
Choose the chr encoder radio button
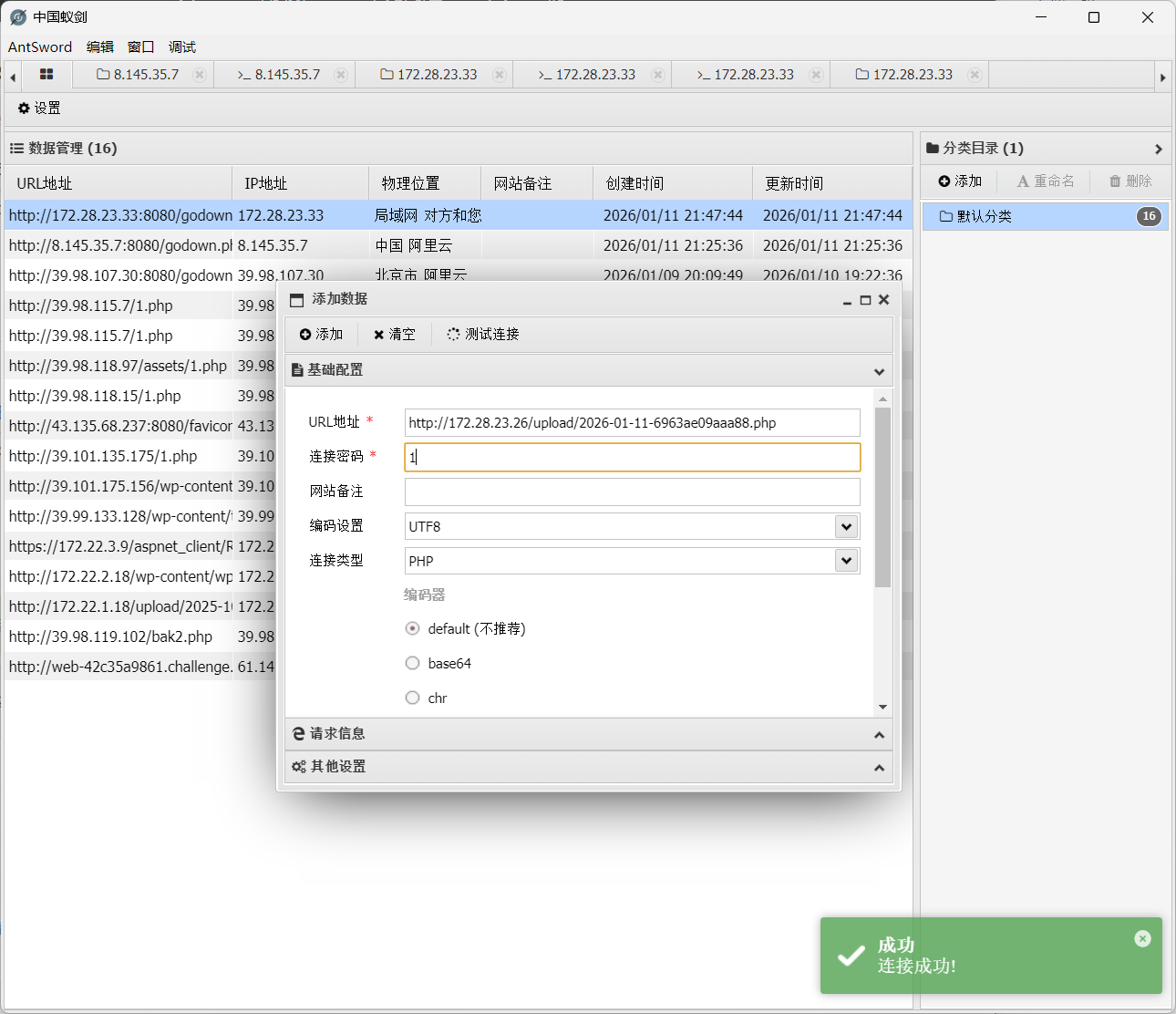(x=413, y=698)
